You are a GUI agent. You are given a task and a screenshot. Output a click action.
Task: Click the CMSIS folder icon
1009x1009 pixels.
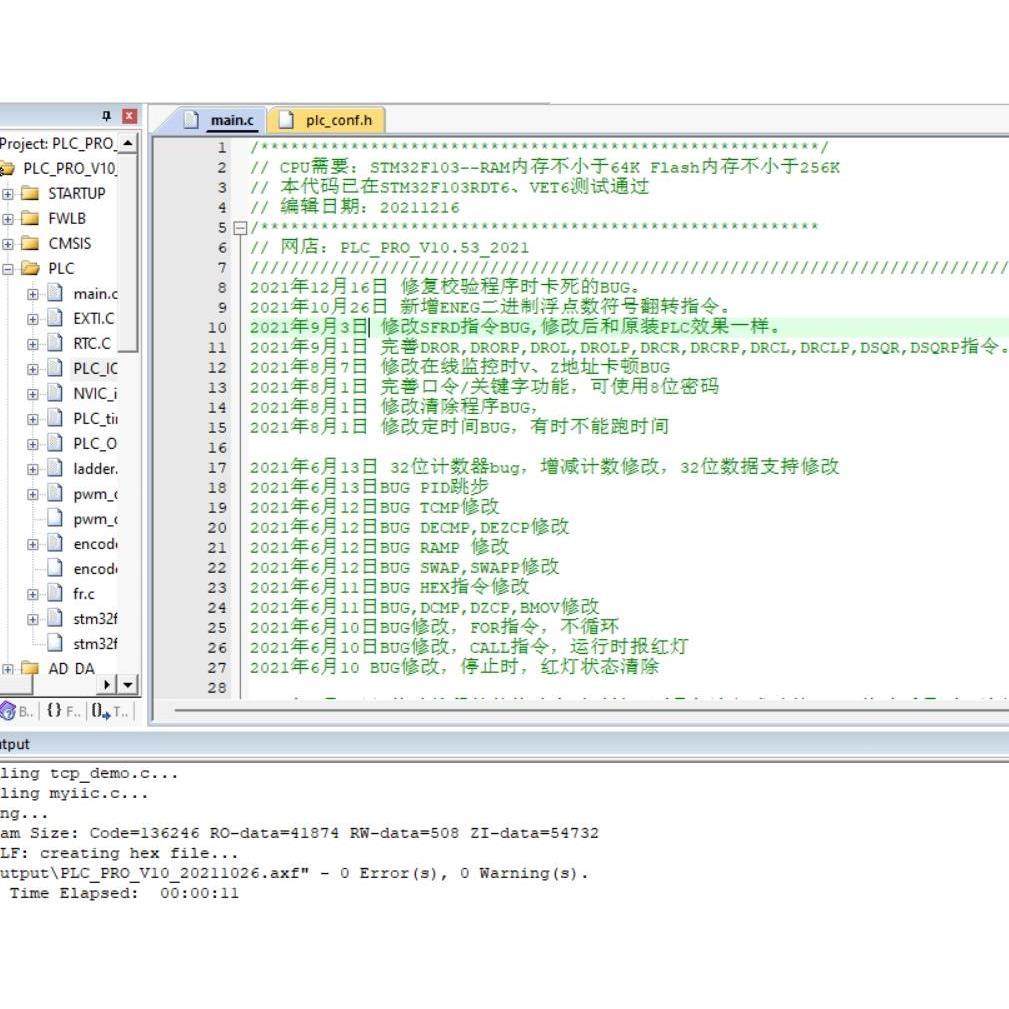[x=30, y=243]
